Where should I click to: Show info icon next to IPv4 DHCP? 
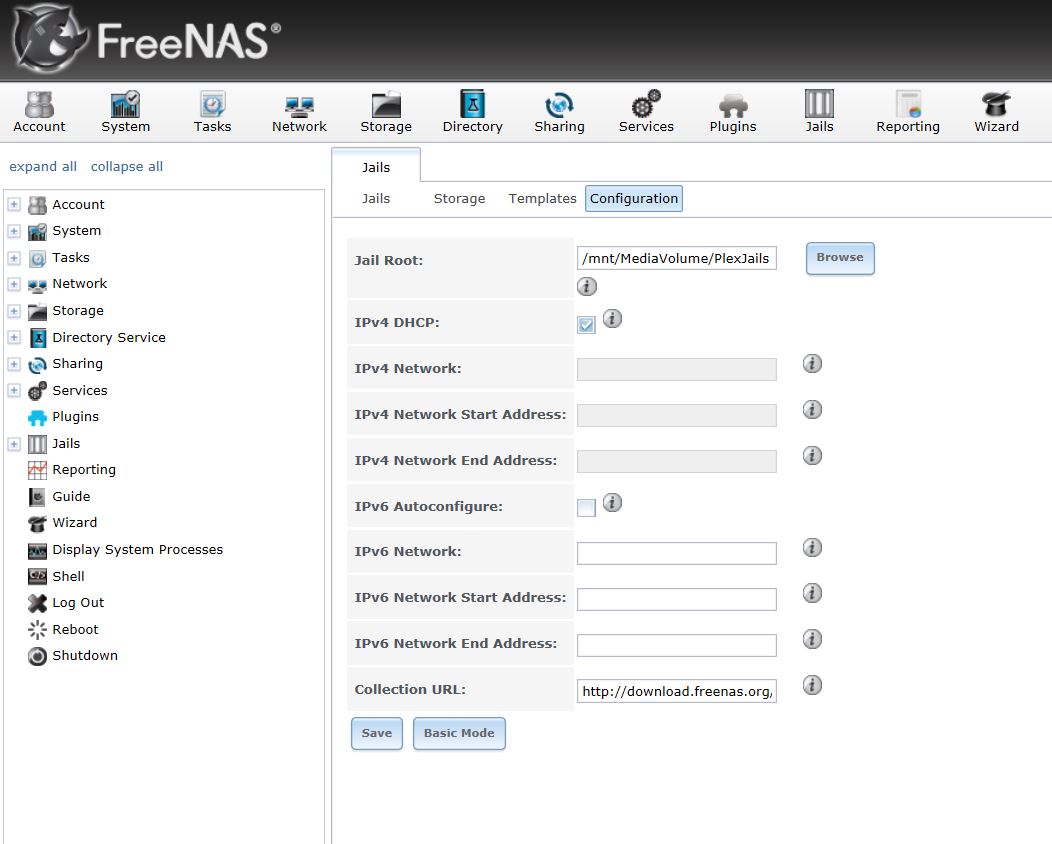pyautogui.click(x=612, y=318)
